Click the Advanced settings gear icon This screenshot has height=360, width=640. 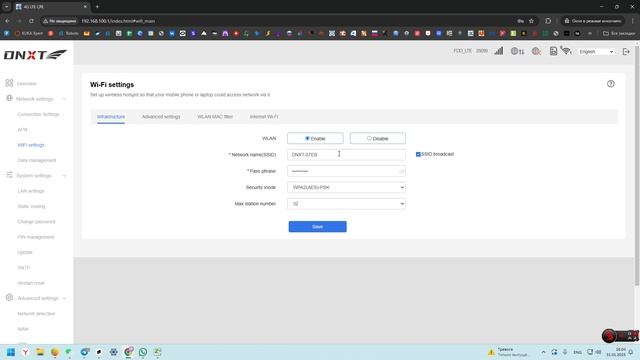[x=9, y=298]
